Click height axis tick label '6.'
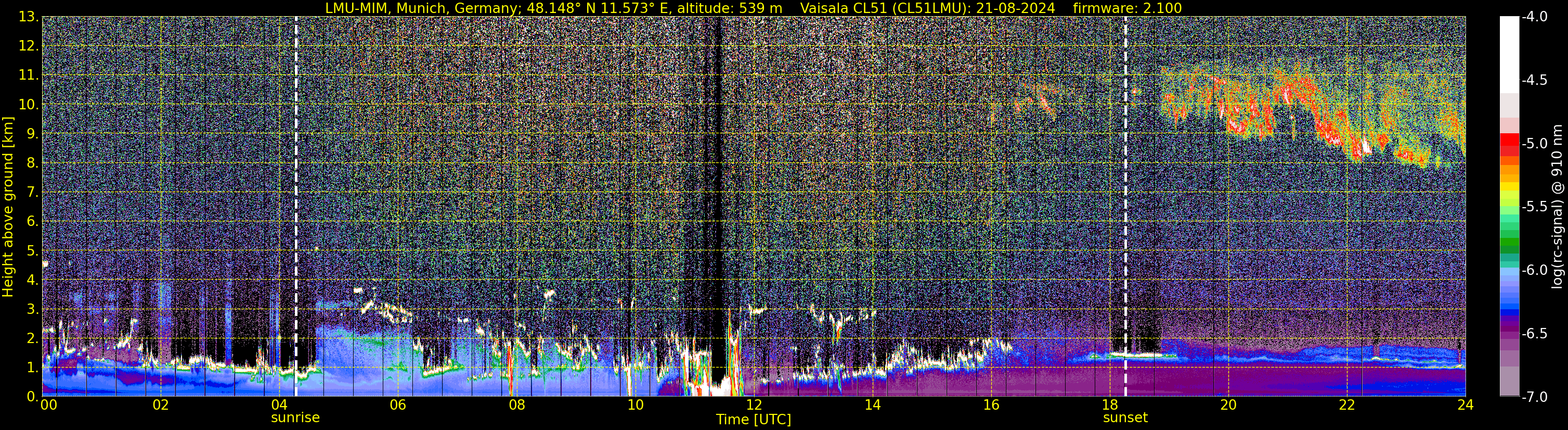 click(x=33, y=222)
